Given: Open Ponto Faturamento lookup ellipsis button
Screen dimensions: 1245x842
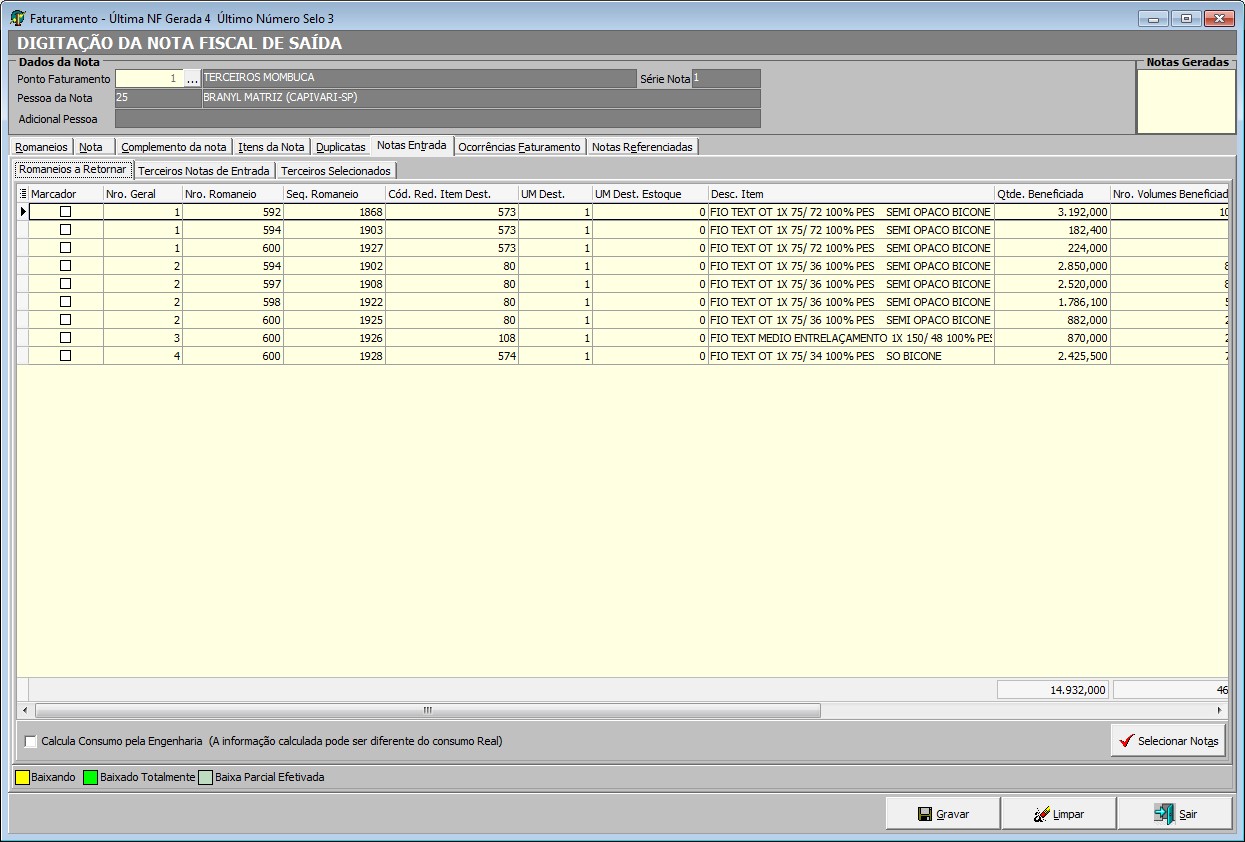Looking at the screenshot, I should (x=192, y=79).
